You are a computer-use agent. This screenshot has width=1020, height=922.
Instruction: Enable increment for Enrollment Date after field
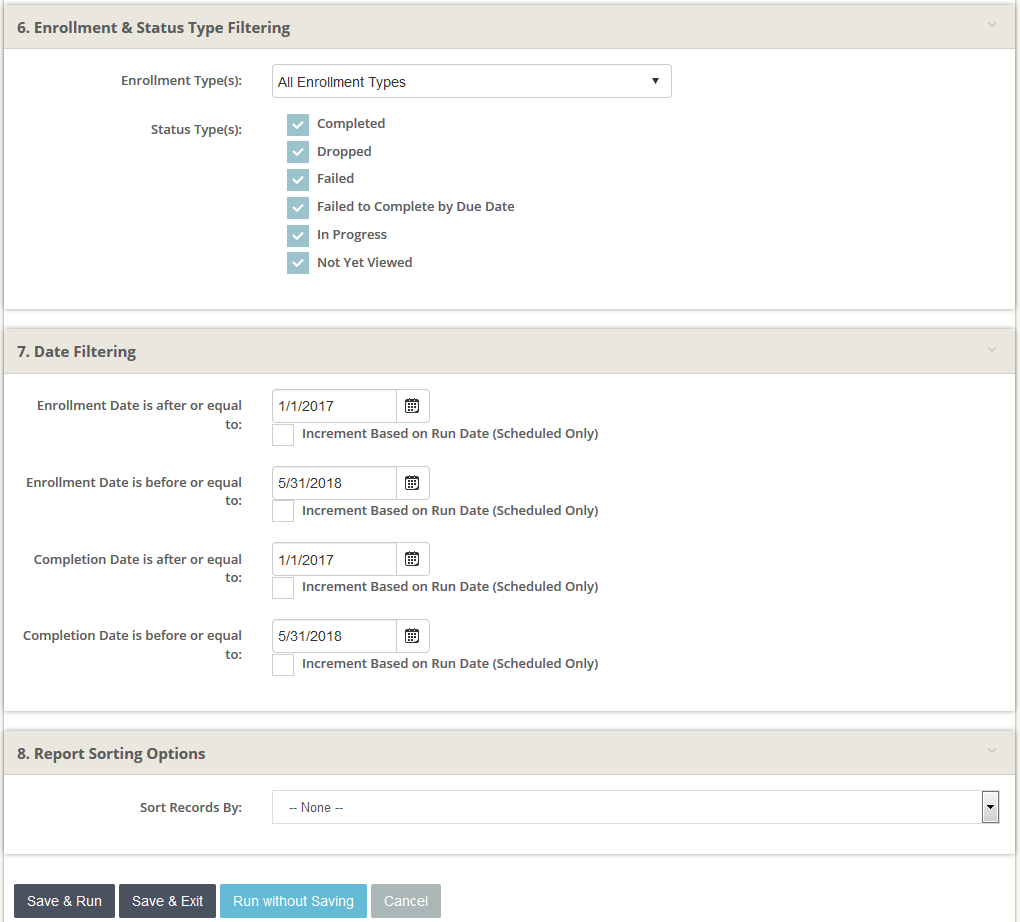(x=283, y=435)
